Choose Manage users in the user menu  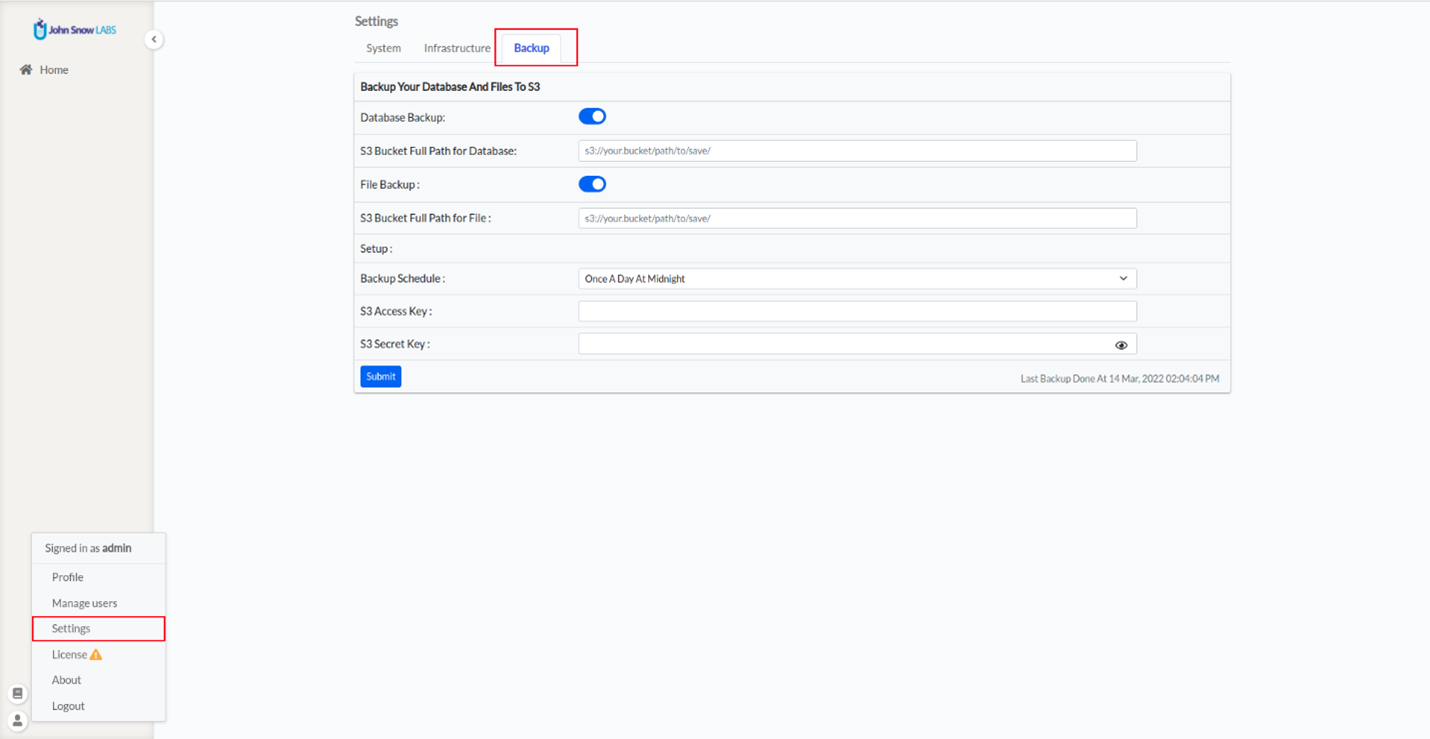pos(84,603)
